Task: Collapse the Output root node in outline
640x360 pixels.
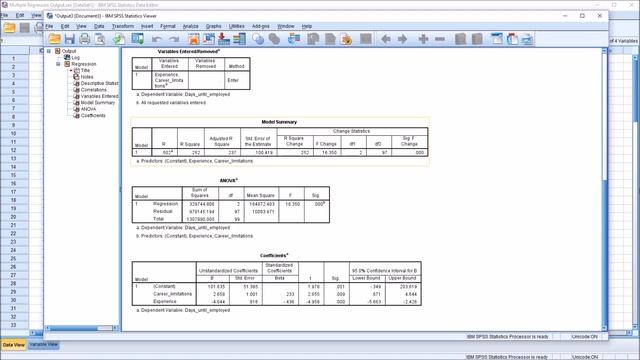Action: point(49,51)
